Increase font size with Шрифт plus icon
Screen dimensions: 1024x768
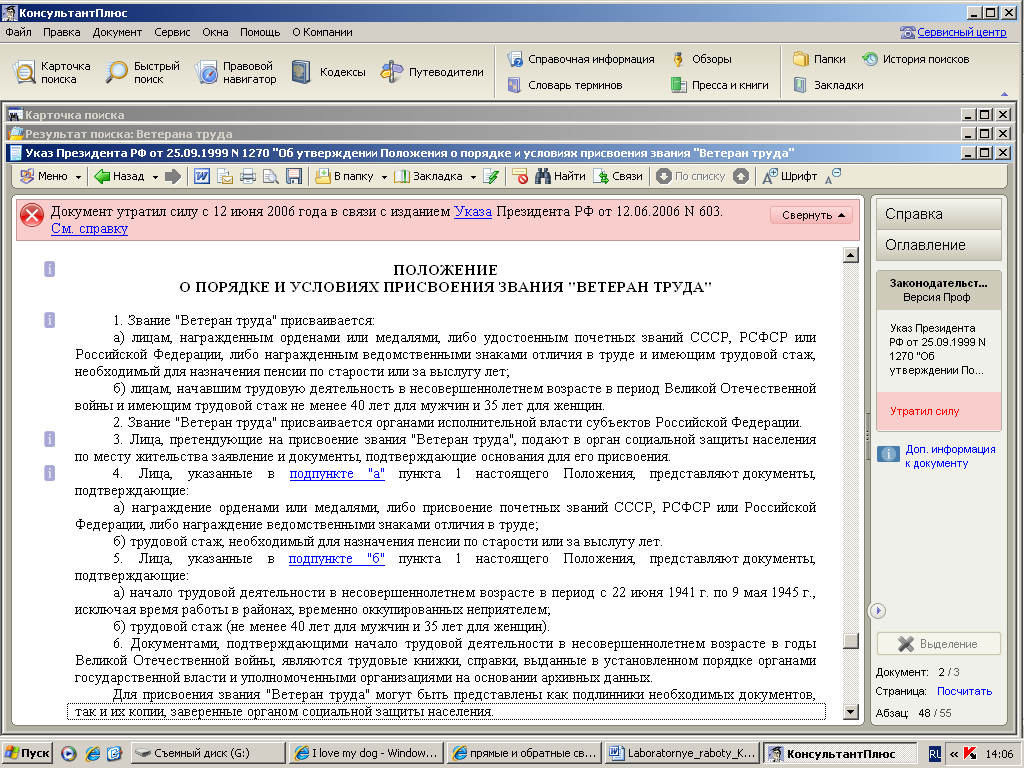click(x=790, y=176)
